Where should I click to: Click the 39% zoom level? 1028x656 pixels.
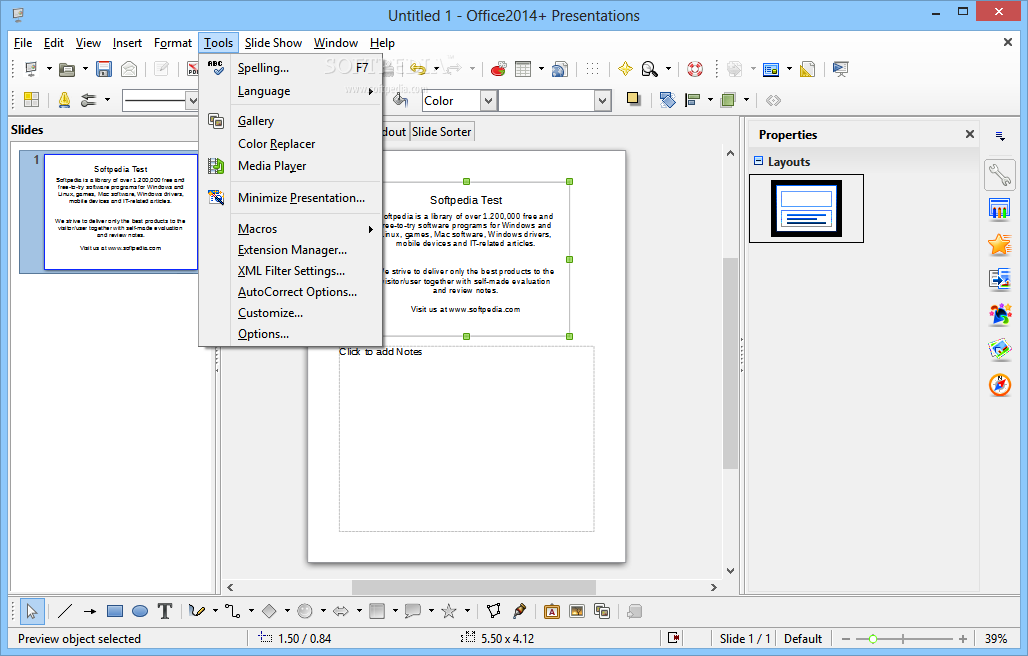[996, 638]
